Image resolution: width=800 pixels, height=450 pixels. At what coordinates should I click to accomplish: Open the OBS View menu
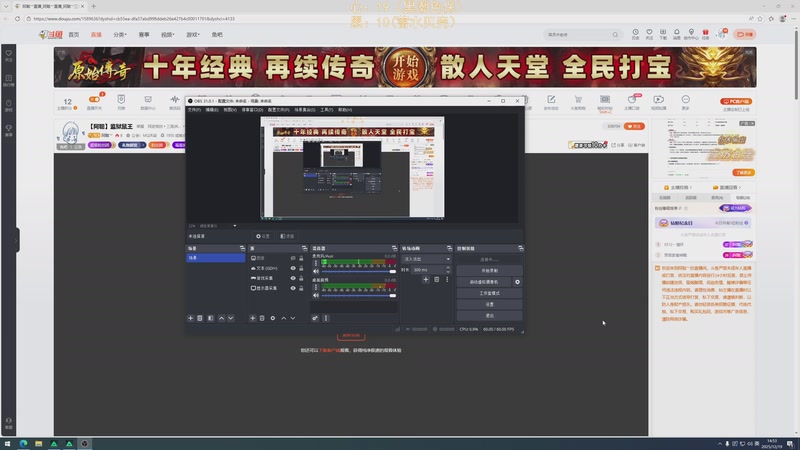click(x=230, y=110)
